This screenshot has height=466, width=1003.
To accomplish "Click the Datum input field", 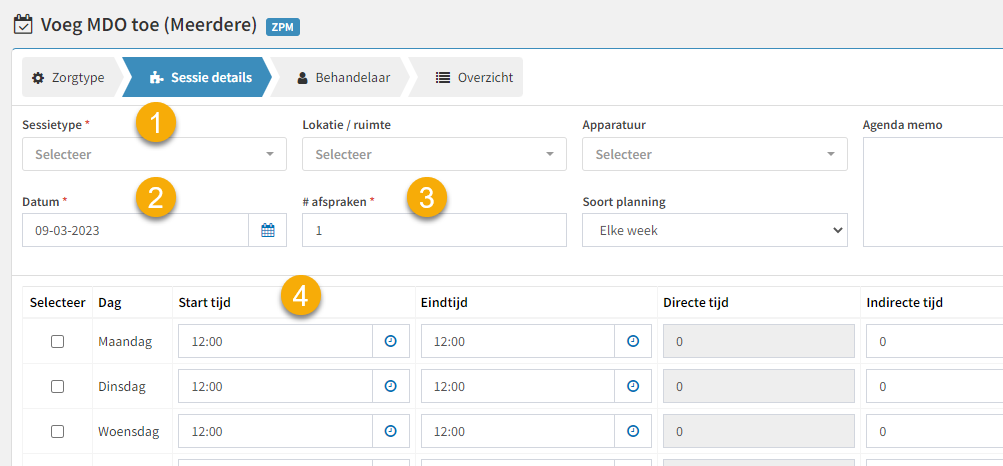I will 136,230.
